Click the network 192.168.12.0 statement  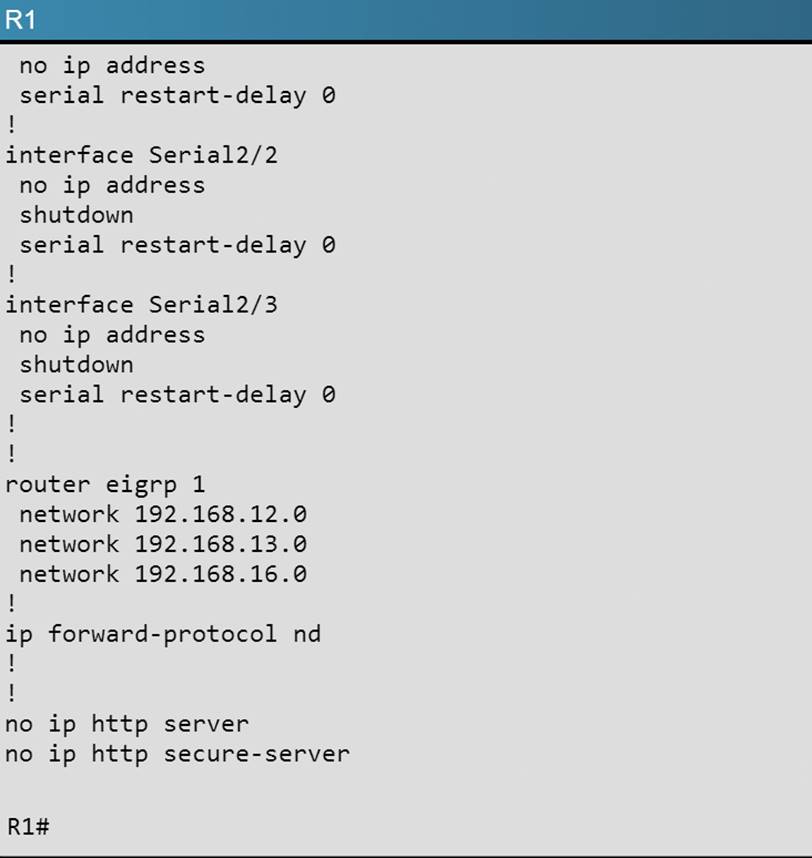pos(162,515)
